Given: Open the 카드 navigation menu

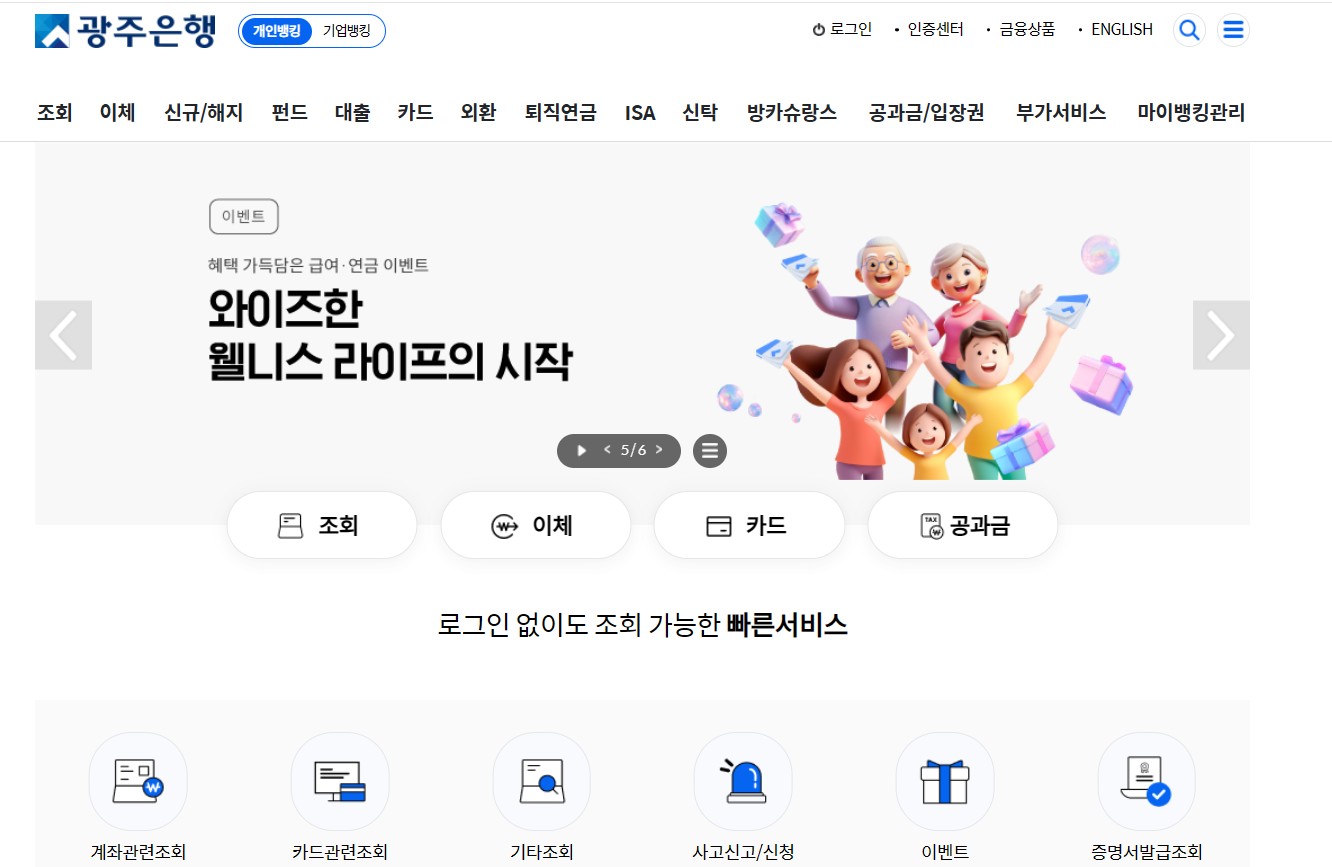Looking at the screenshot, I should pos(415,112).
